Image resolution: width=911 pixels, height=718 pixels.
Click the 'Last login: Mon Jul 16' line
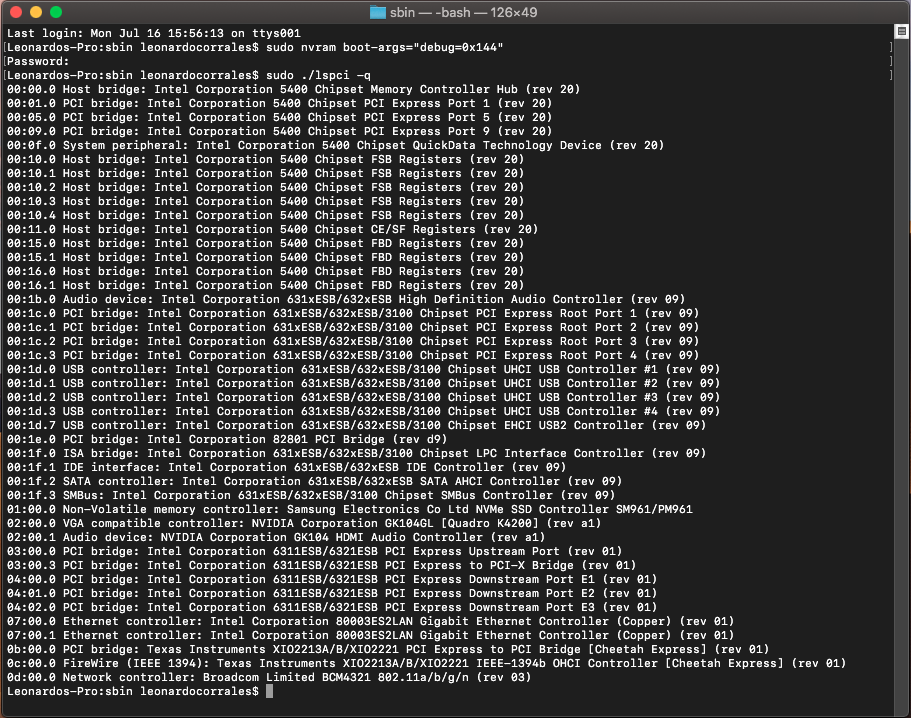point(154,33)
